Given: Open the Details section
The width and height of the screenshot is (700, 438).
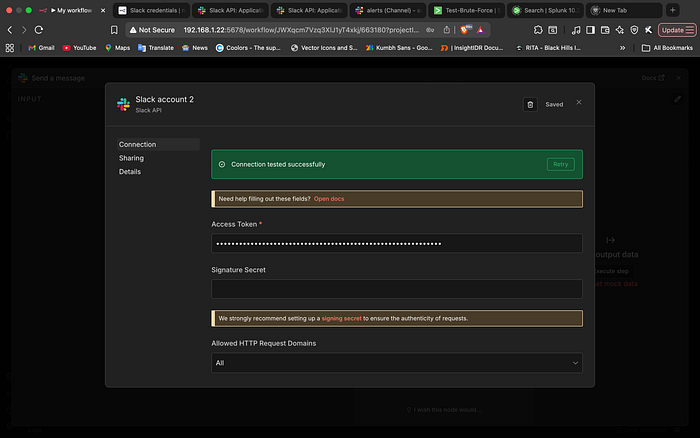Looking at the screenshot, I should pyautogui.click(x=130, y=171).
